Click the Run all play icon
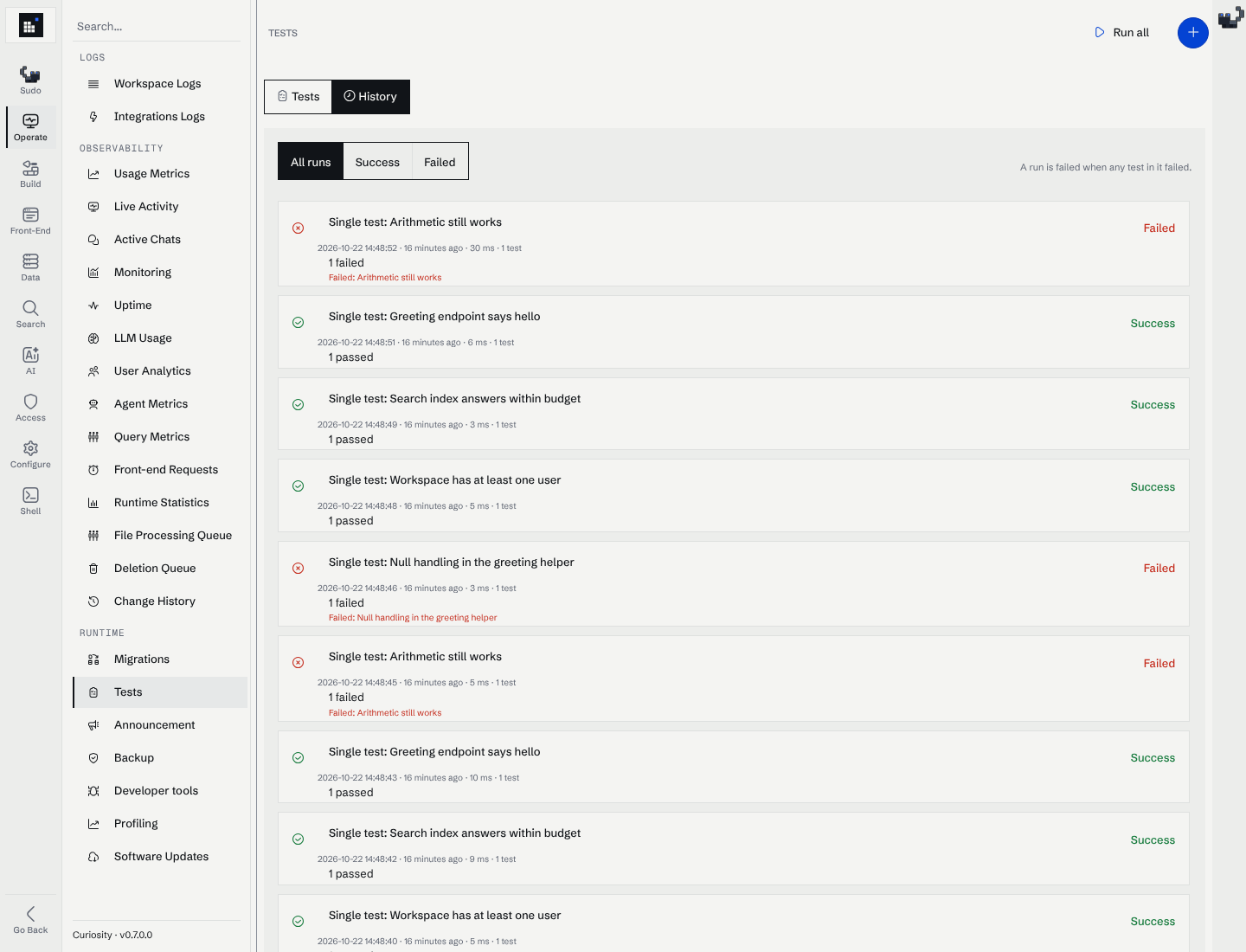1246x952 pixels. [x=1100, y=32]
